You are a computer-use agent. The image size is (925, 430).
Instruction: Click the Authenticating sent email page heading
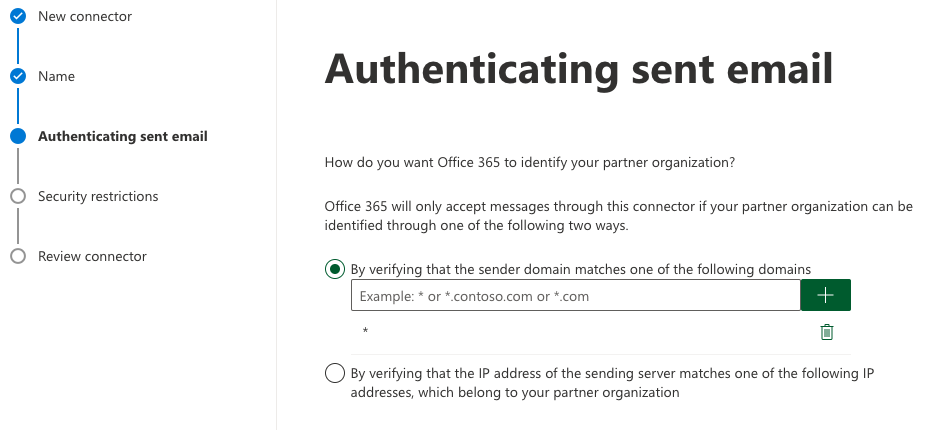[579, 70]
